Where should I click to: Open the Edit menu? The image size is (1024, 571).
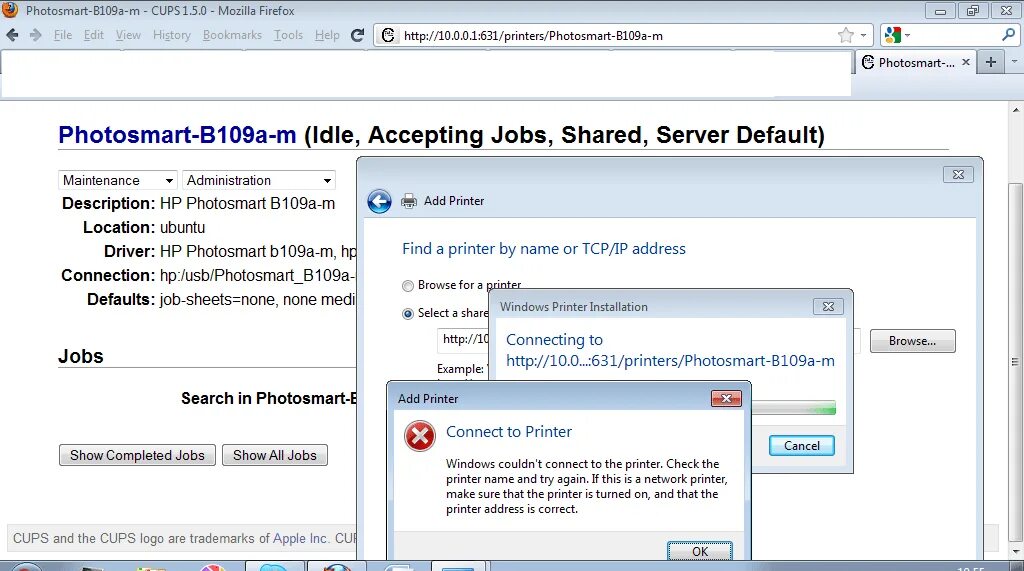point(93,35)
